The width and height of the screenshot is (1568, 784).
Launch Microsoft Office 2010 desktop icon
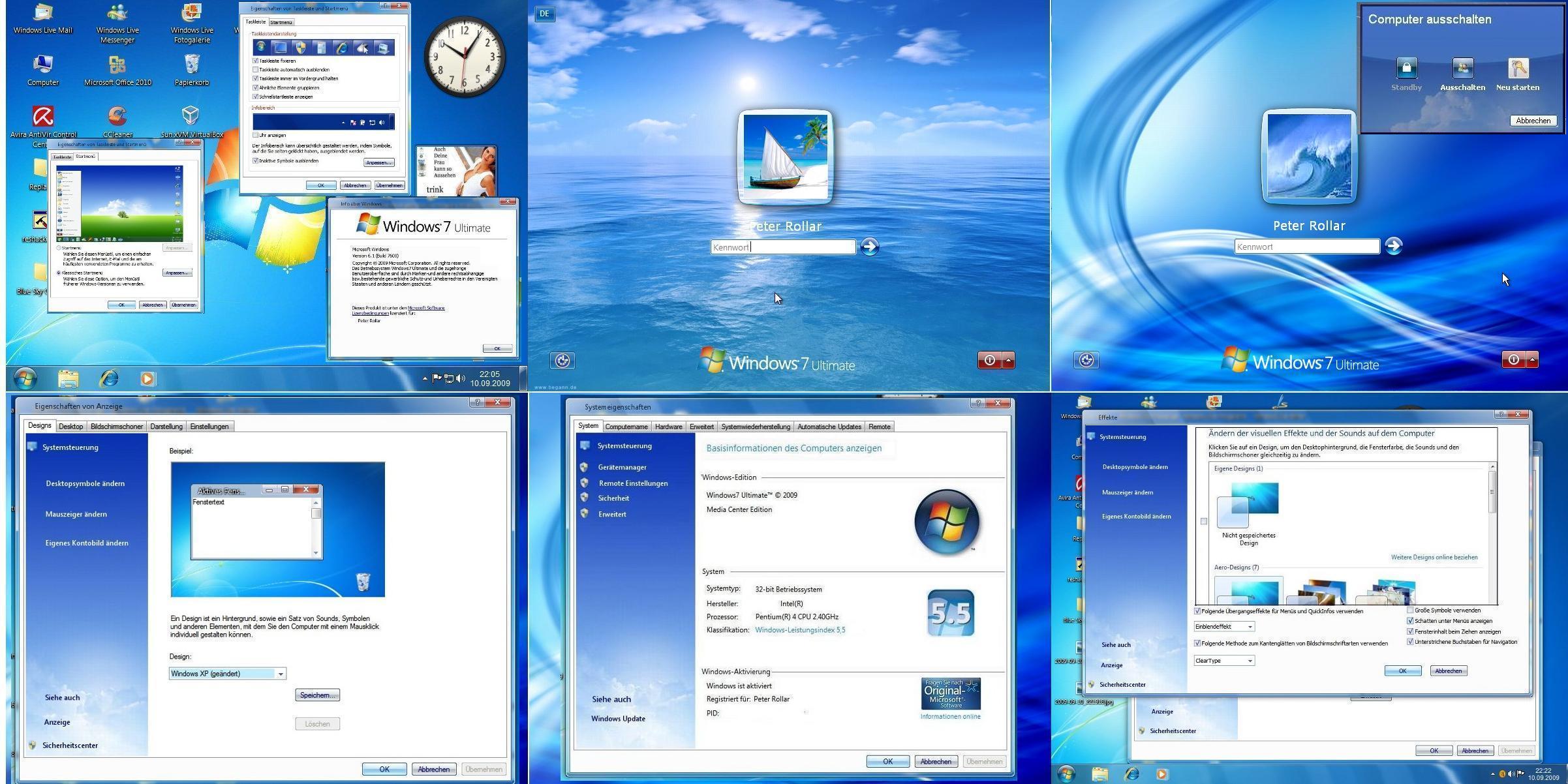coord(116,65)
